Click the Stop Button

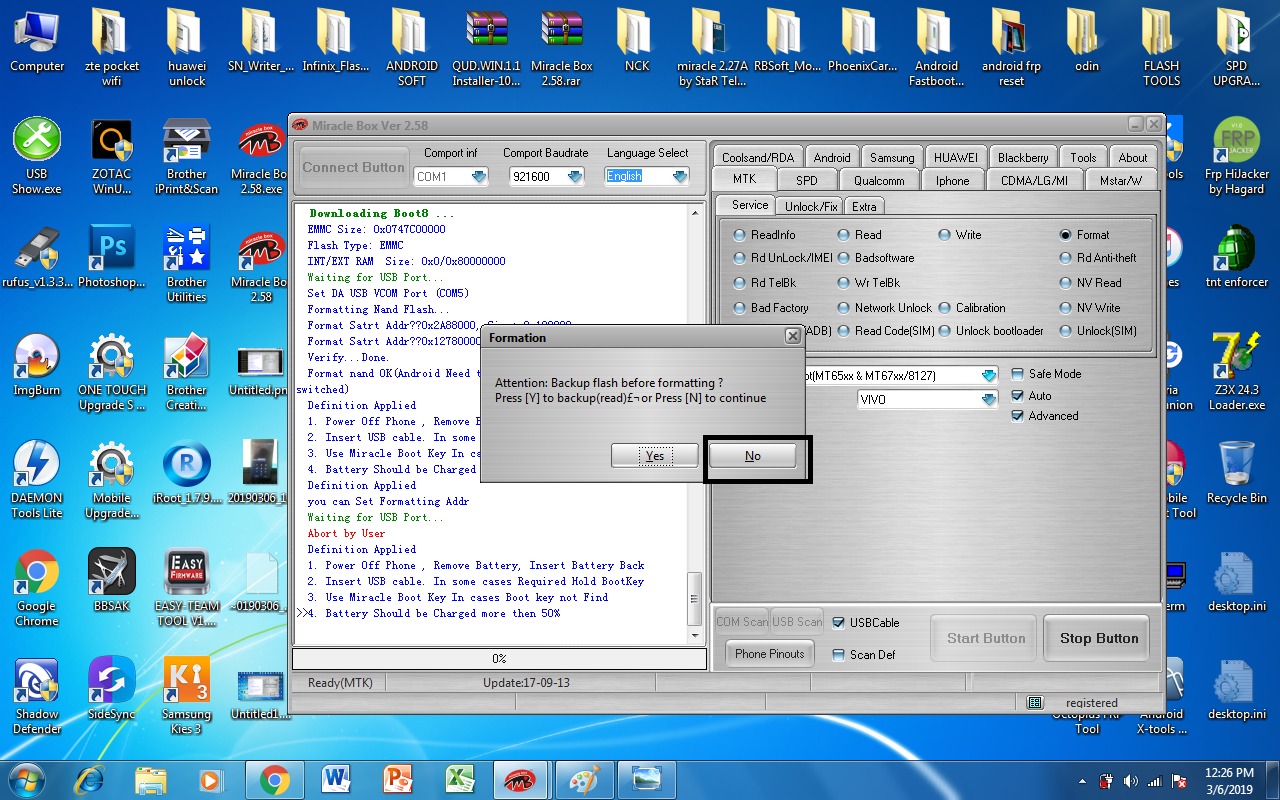click(x=1099, y=638)
